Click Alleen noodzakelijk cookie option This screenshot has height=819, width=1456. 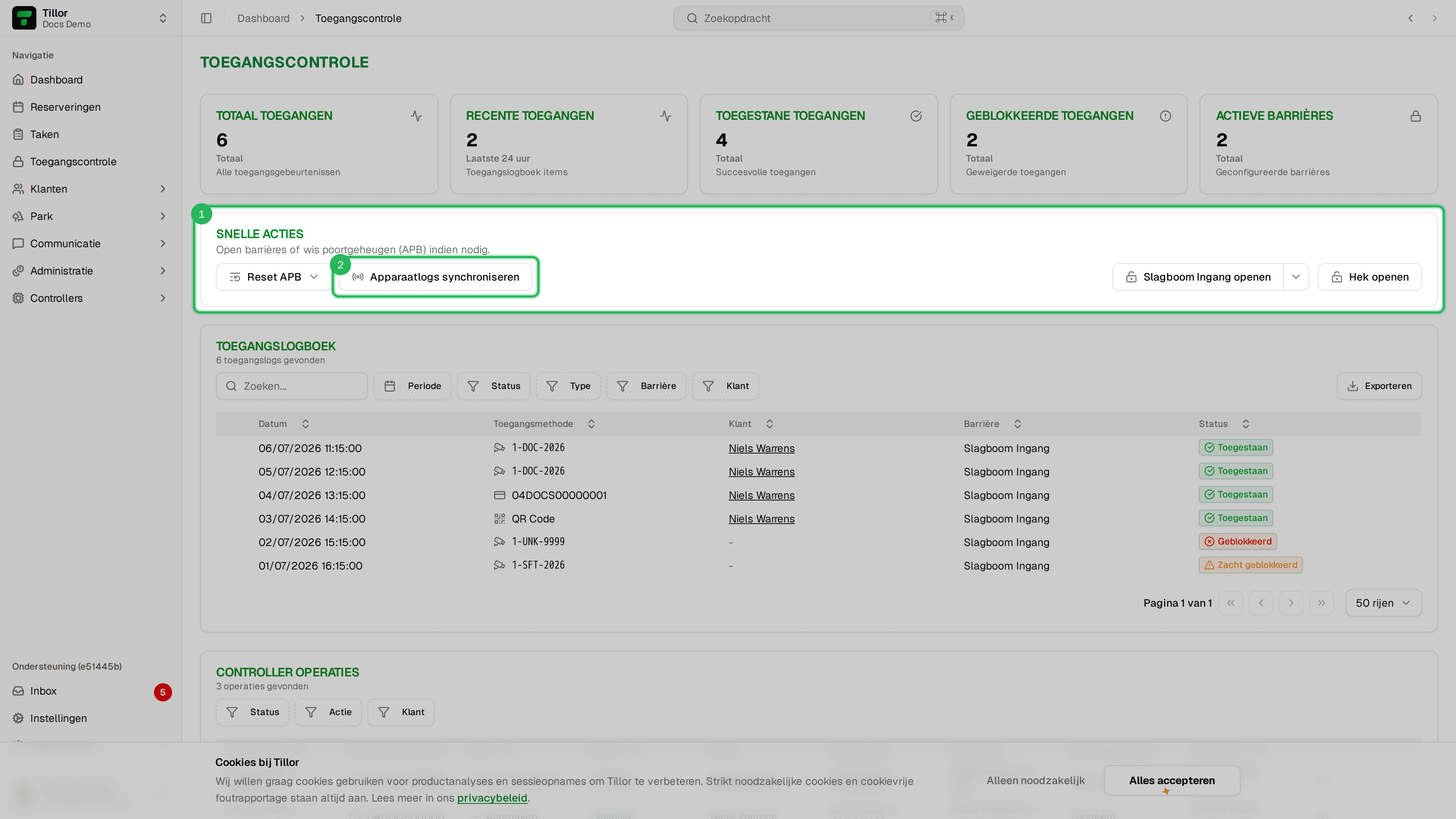coord(1036,781)
